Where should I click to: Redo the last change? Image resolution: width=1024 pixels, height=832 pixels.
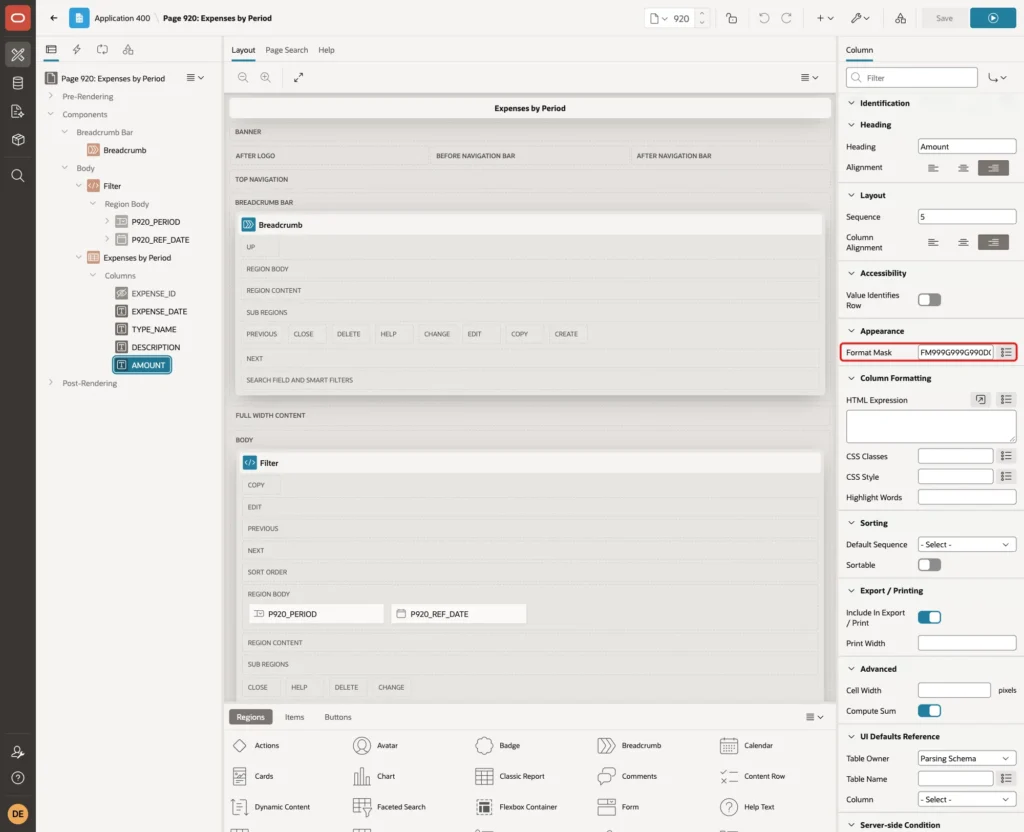tap(786, 18)
